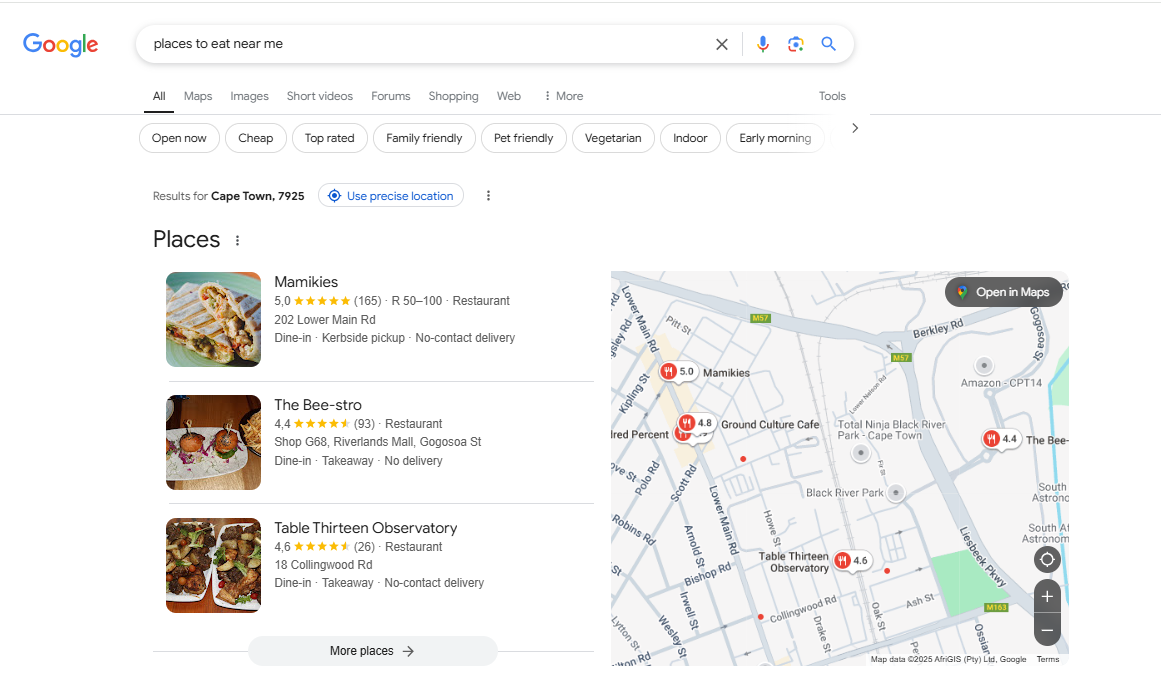Select the Early morning filter chip
Viewport: 1161px width, 691px height.
click(775, 138)
